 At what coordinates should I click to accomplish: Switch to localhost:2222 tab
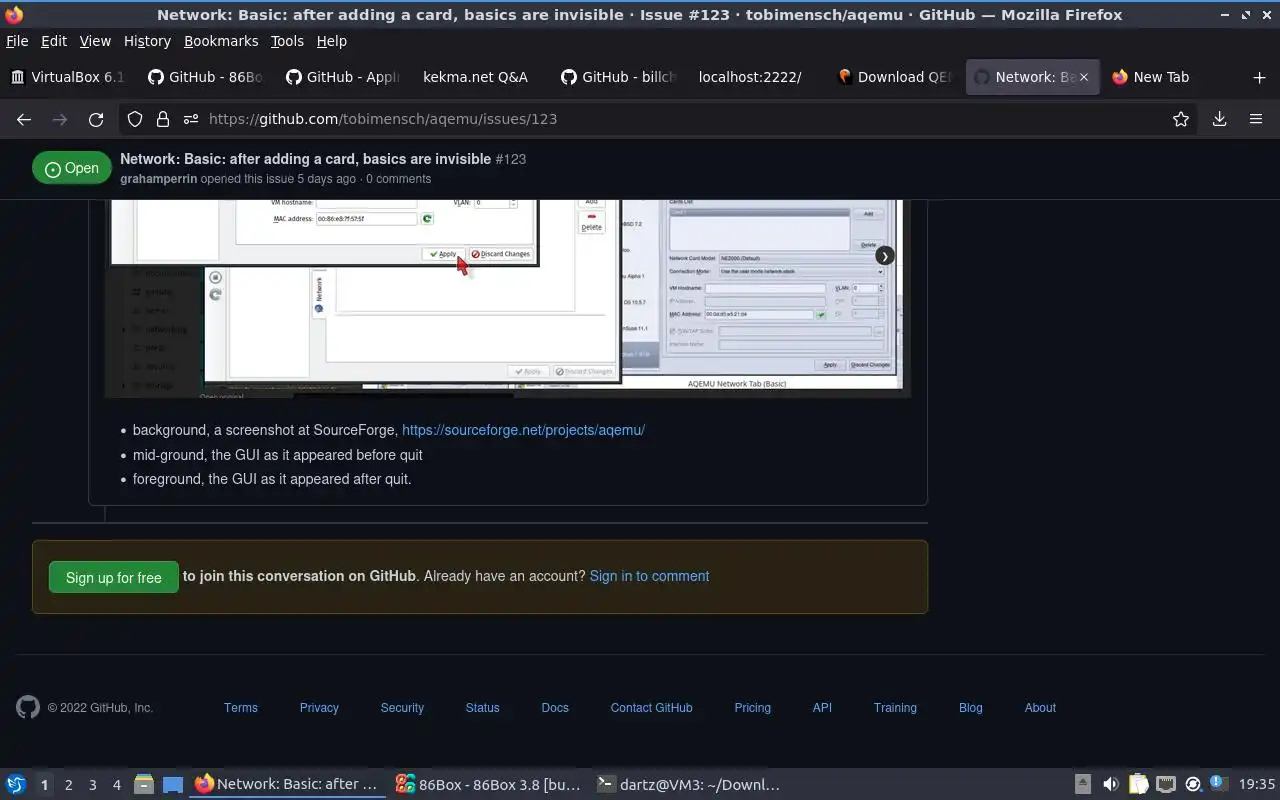pyautogui.click(x=756, y=77)
